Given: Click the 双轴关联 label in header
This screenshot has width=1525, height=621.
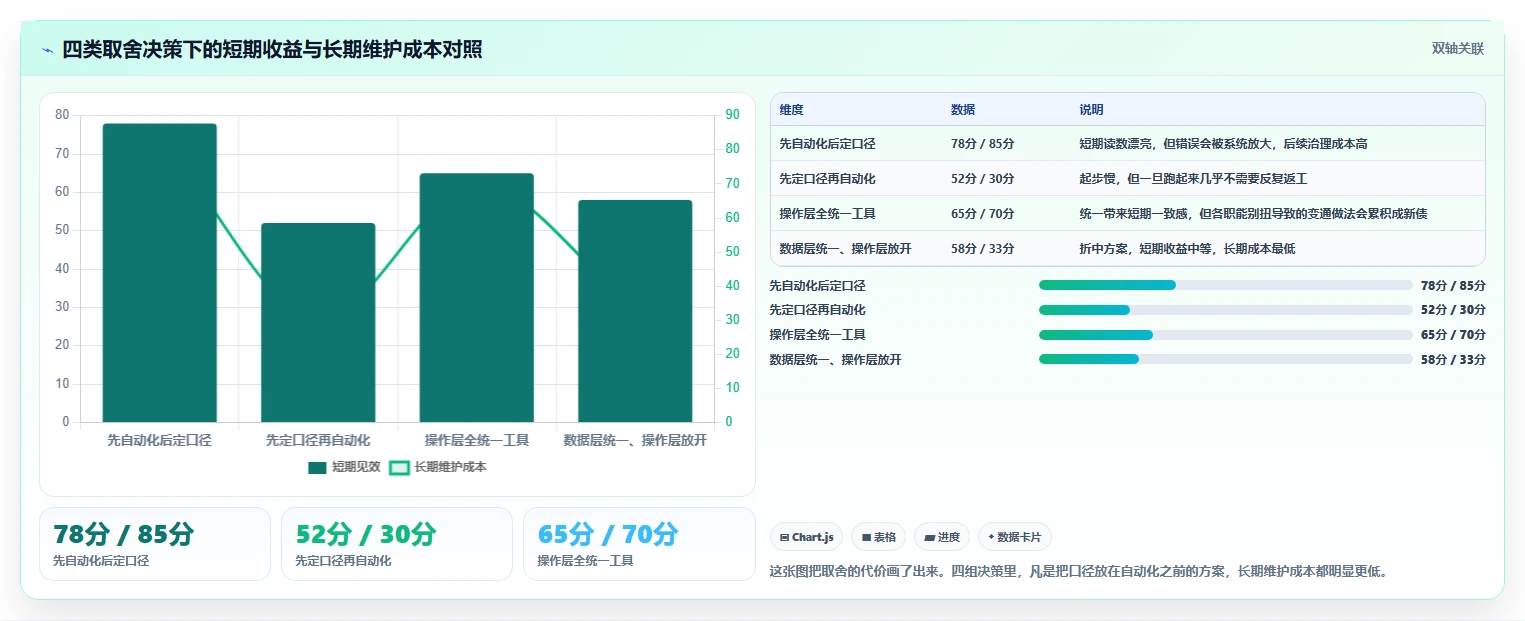Looking at the screenshot, I should [x=1457, y=49].
